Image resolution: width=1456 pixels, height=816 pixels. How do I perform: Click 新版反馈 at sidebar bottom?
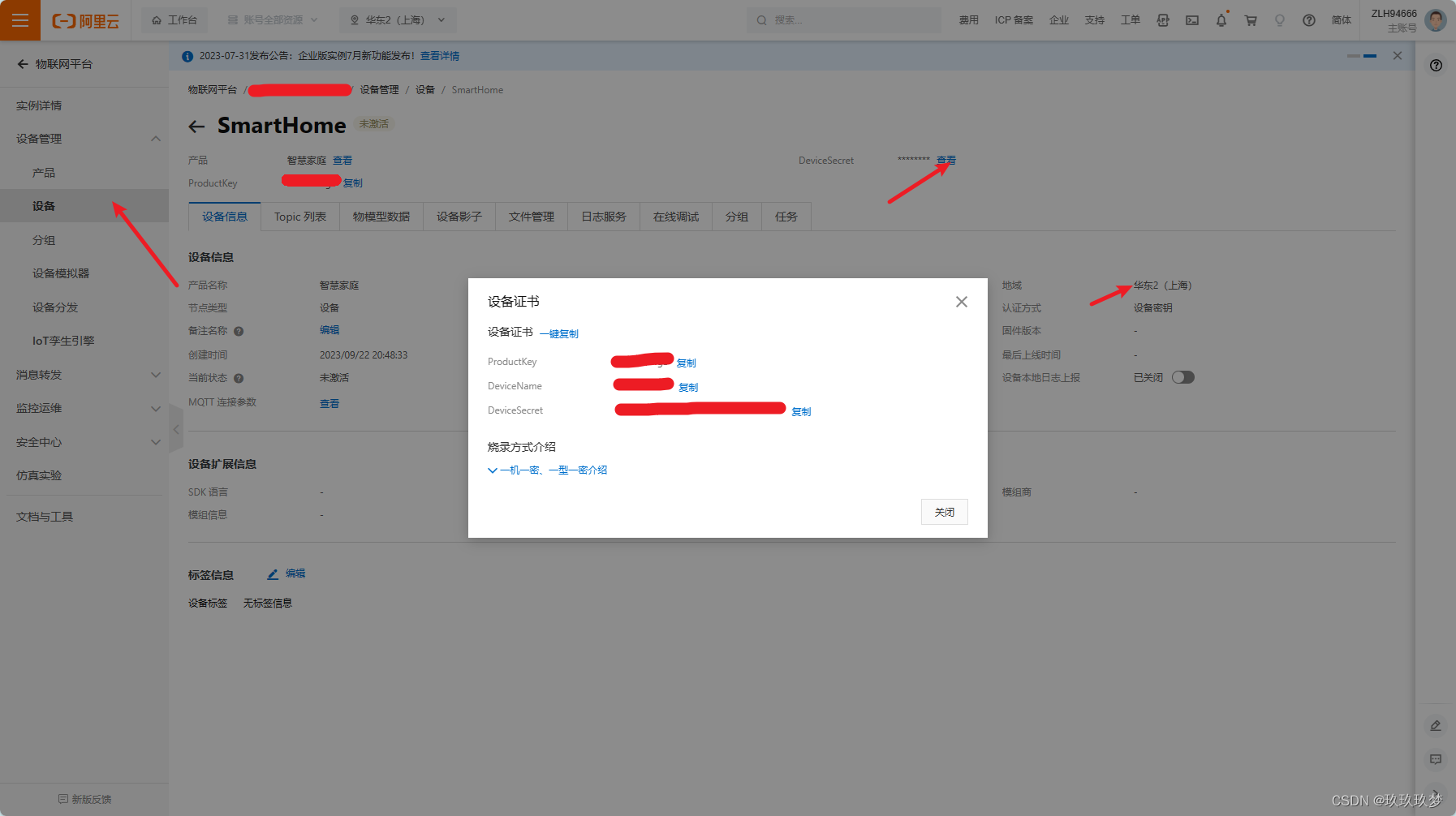(84, 799)
